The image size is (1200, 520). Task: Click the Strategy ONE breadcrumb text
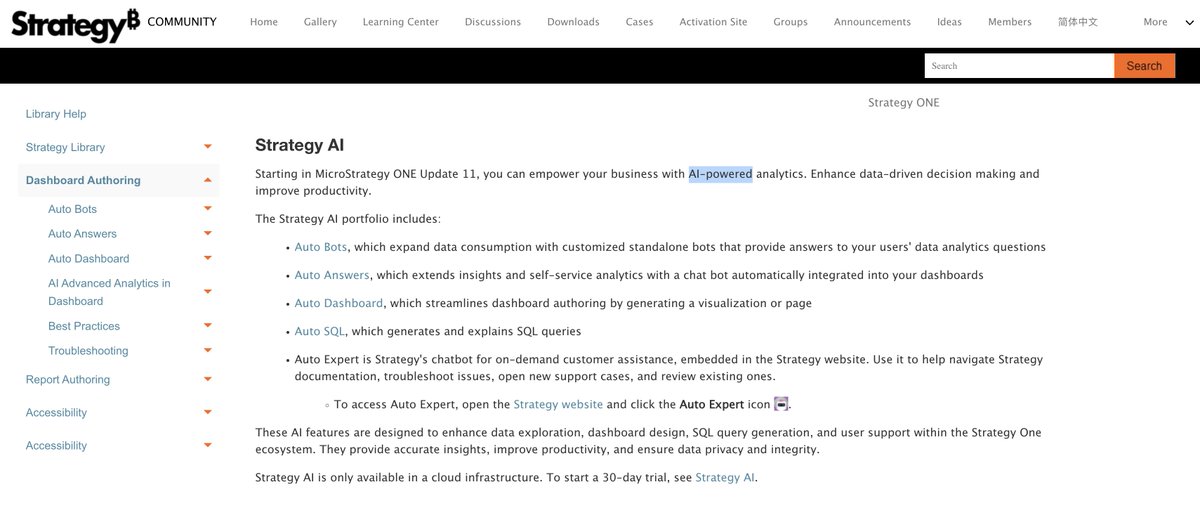[x=904, y=102]
